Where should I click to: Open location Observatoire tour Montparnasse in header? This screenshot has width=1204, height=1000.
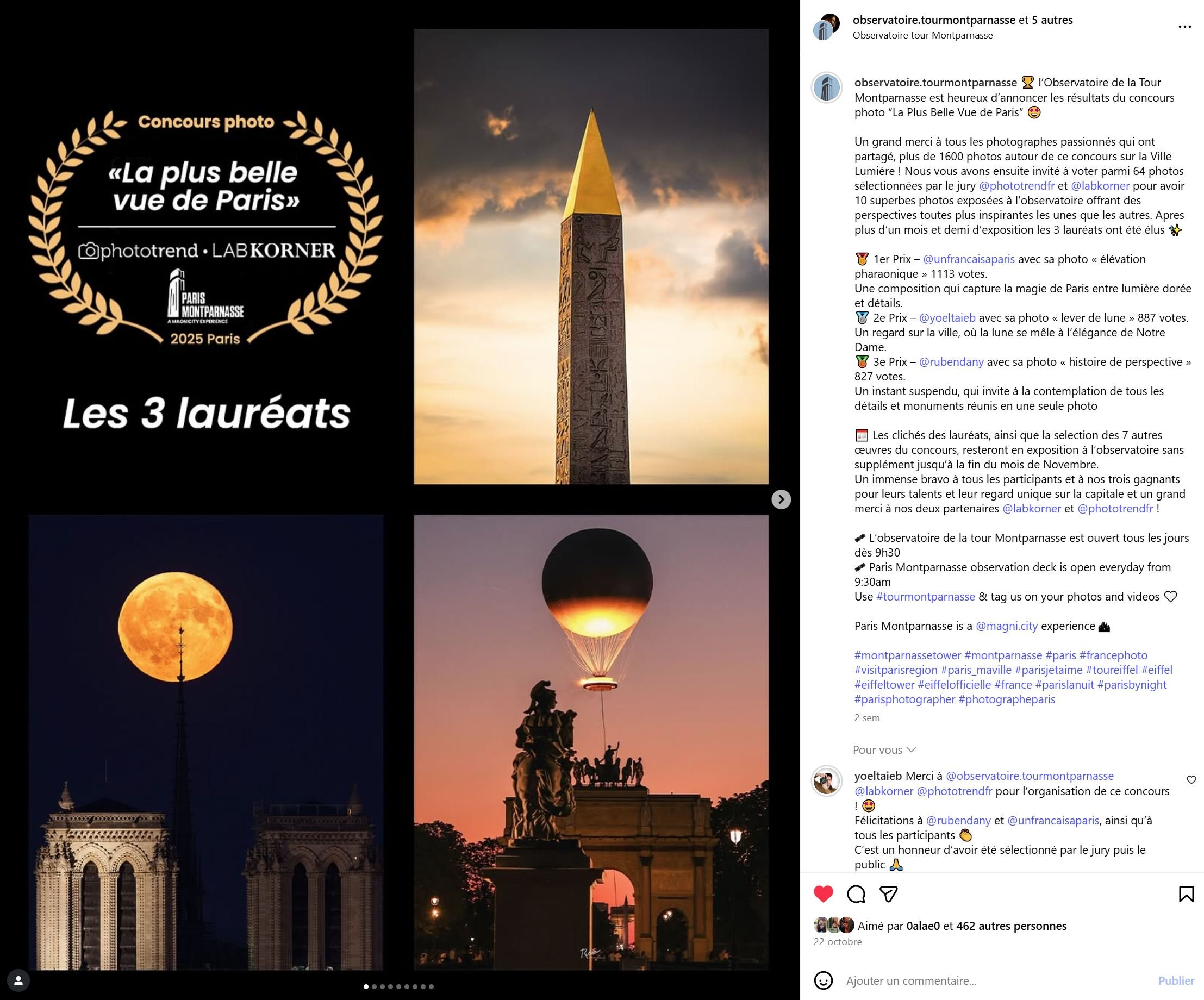[x=922, y=35]
